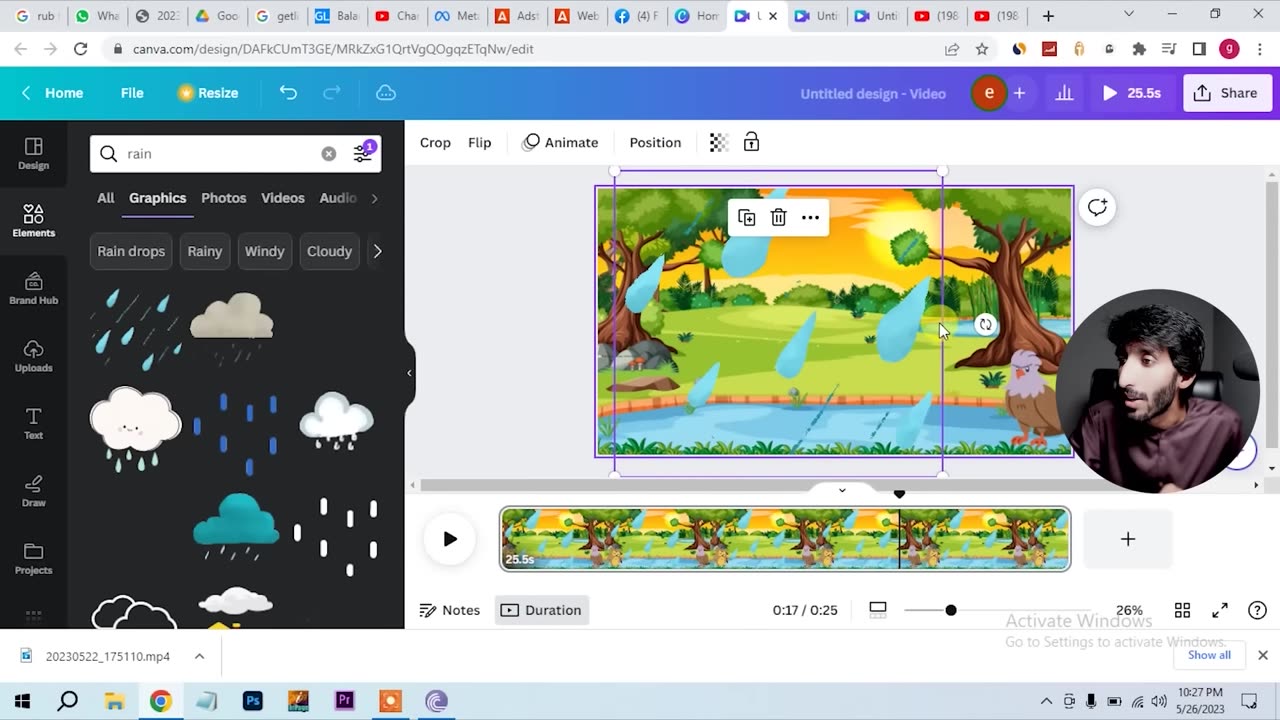Image resolution: width=1280 pixels, height=720 pixels.
Task: Open the Draw tool panel
Action: tap(33, 490)
